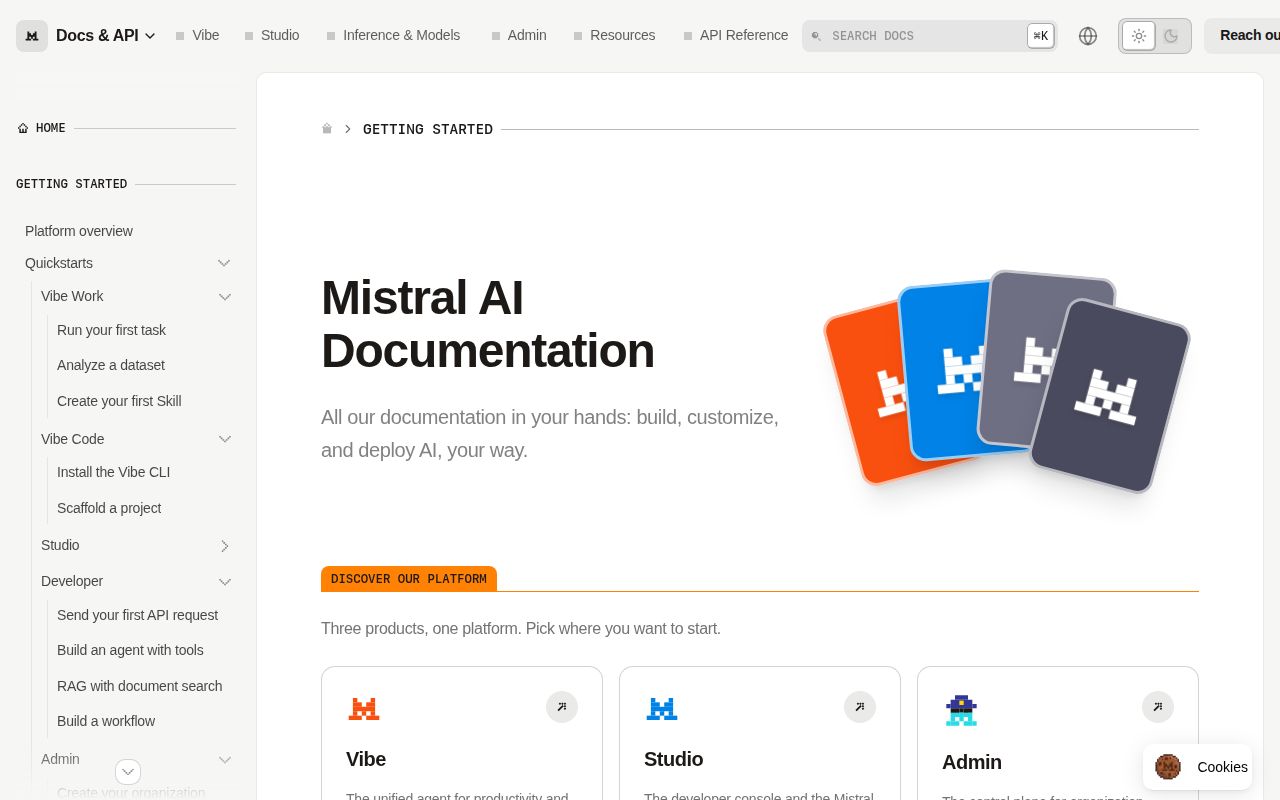Click the Reach out button
This screenshot has width=1280, height=800.
[x=1242, y=35]
